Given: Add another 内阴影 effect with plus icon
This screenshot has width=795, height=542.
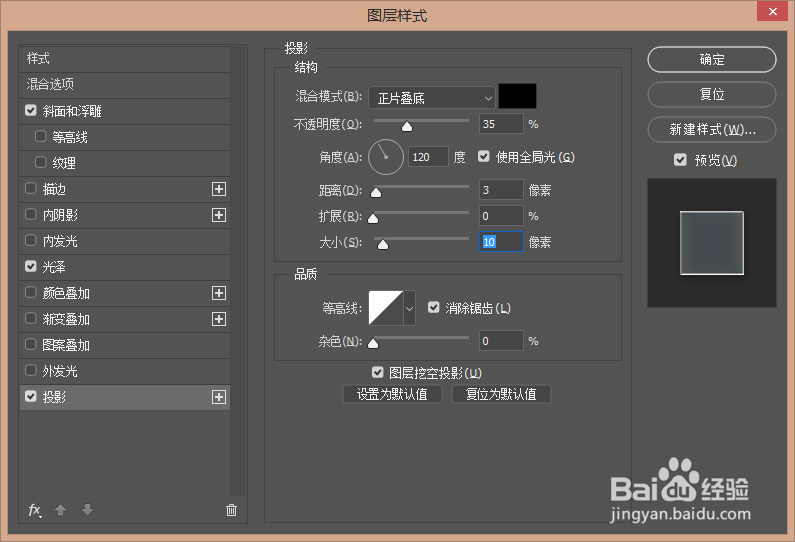Looking at the screenshot, I should click(x=219, y=215).
